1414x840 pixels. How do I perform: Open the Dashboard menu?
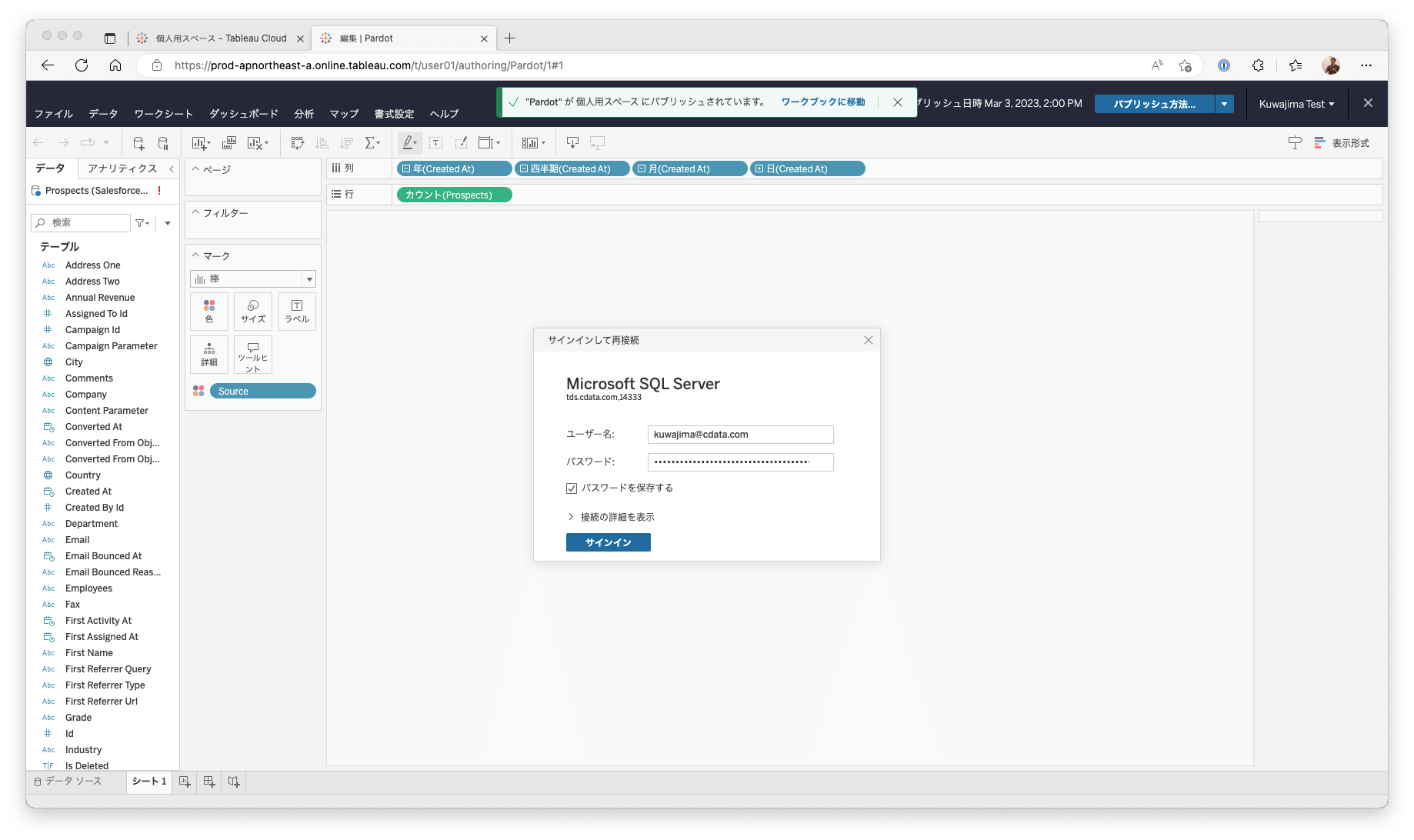coord(244,114)
